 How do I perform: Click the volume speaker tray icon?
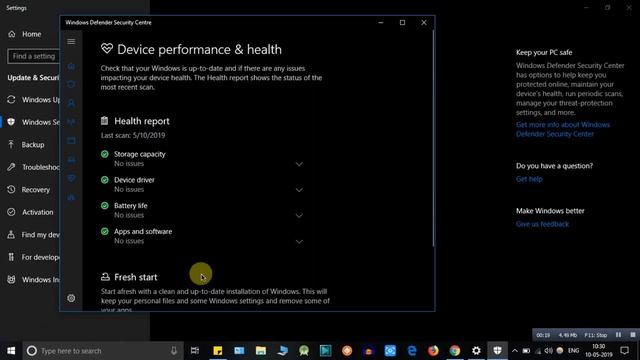pyautogui.click(x=549, y=351)
